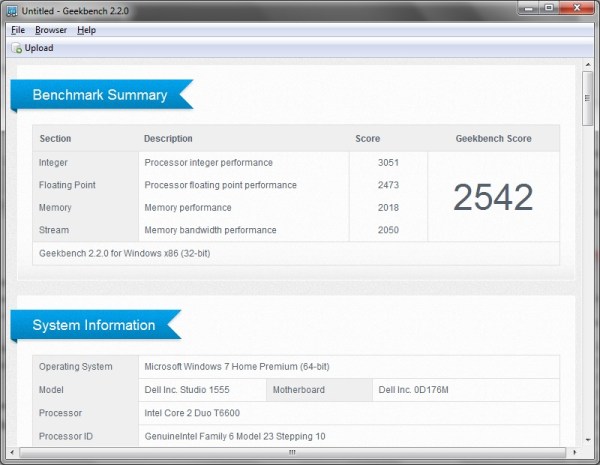Click the Intel Core 2 Duo T6600 processor entry

(192, 413)
